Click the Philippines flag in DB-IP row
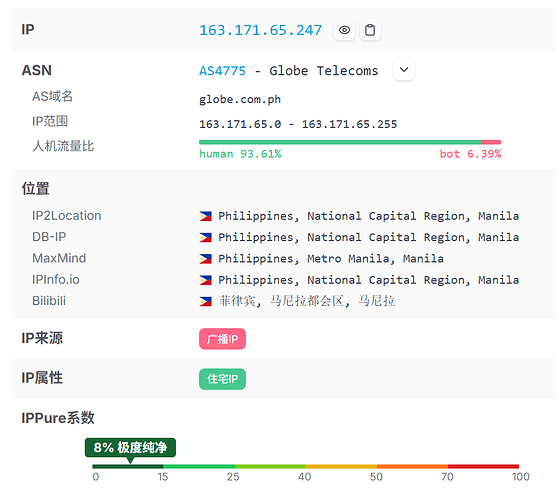The width and height of the screenshot is (556, 500). (x=206, y=237)
